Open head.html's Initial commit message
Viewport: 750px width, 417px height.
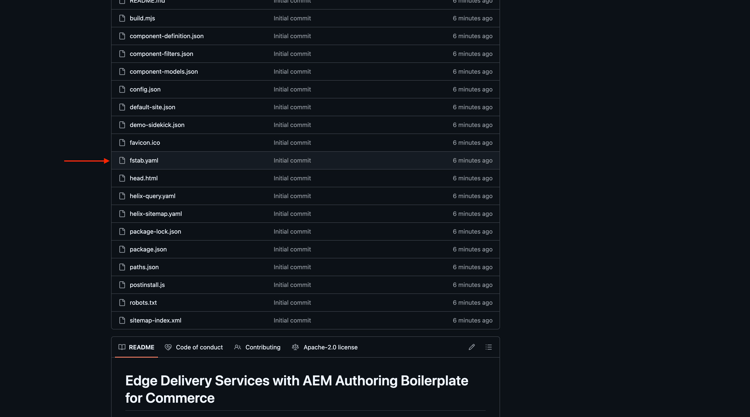coord(292,178)
